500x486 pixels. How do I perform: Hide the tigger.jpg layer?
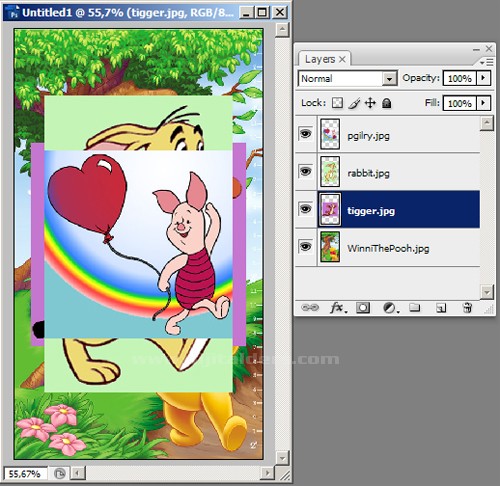[305, 209]
